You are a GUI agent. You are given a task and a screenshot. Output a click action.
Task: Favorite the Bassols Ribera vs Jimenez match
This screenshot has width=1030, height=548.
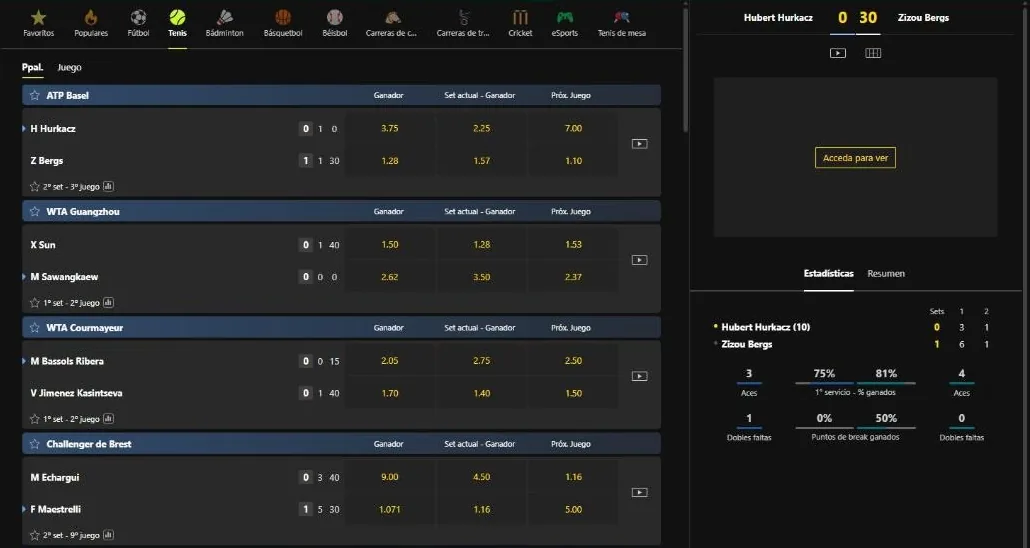tap(35, 419)
